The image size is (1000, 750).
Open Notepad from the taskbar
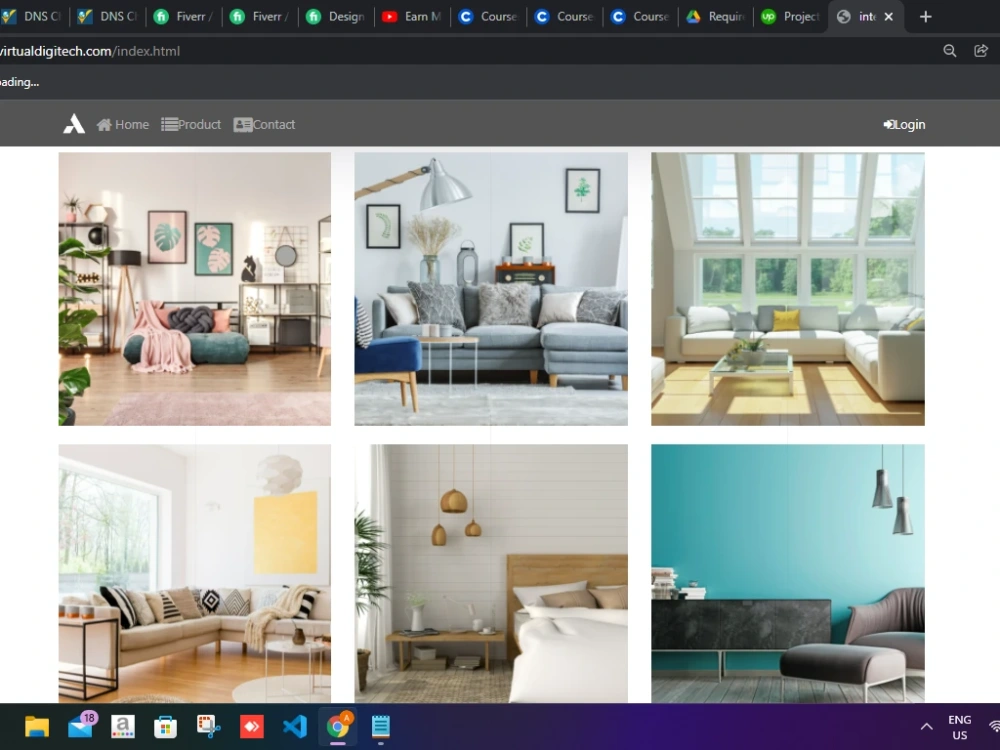[381, 726]
